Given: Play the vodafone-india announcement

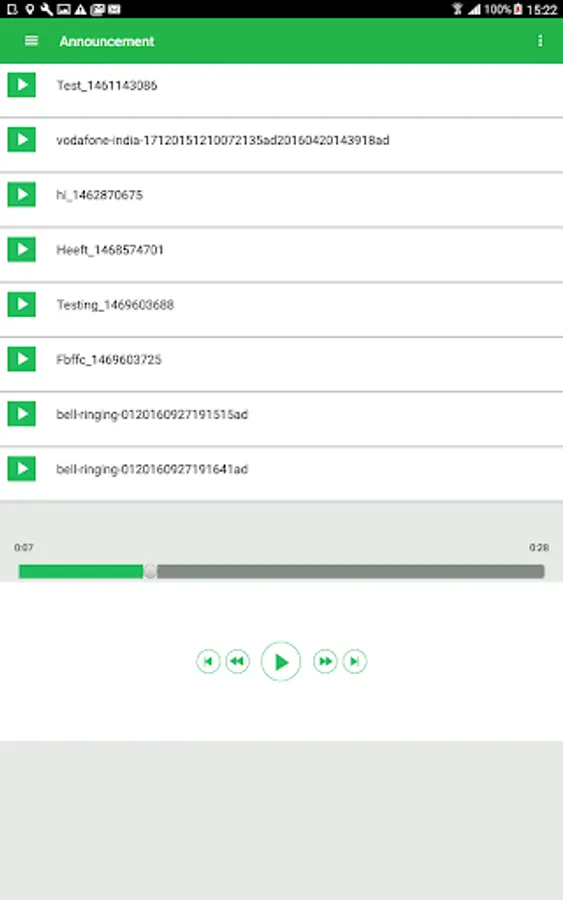Looking at the screenshot, I should click(22, 139).
